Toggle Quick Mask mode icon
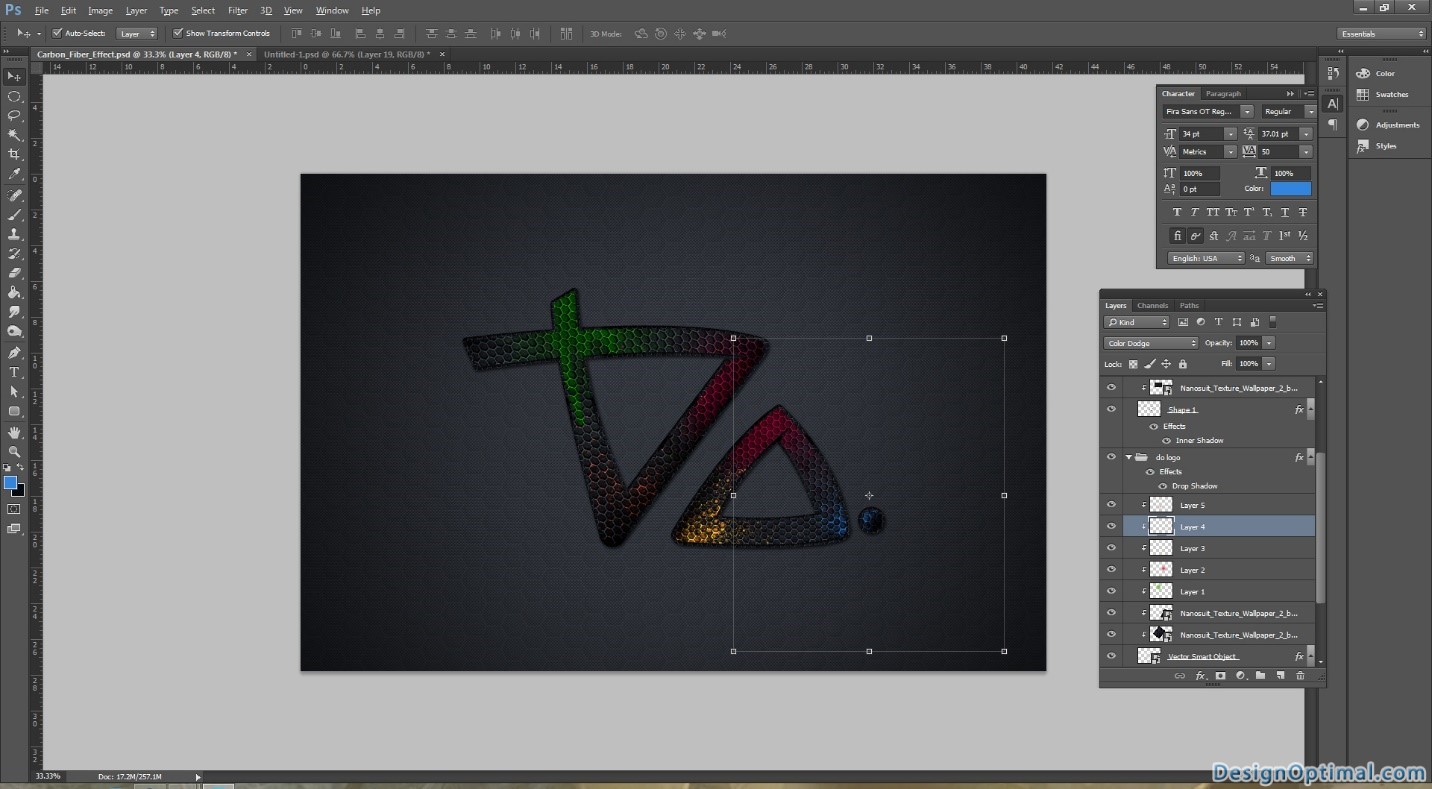 point(14,509)
